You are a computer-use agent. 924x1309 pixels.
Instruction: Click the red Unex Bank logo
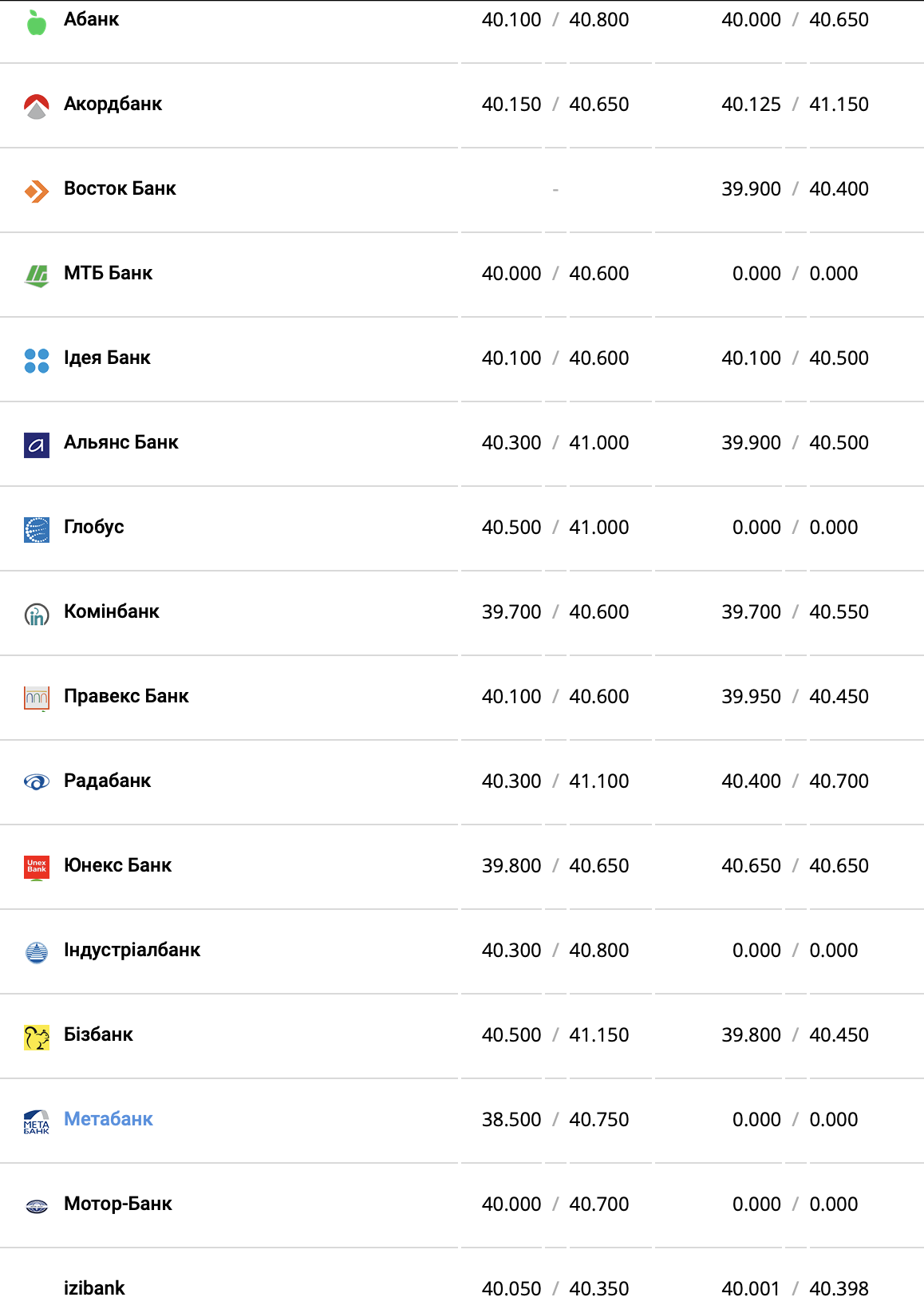coord(37,868)
